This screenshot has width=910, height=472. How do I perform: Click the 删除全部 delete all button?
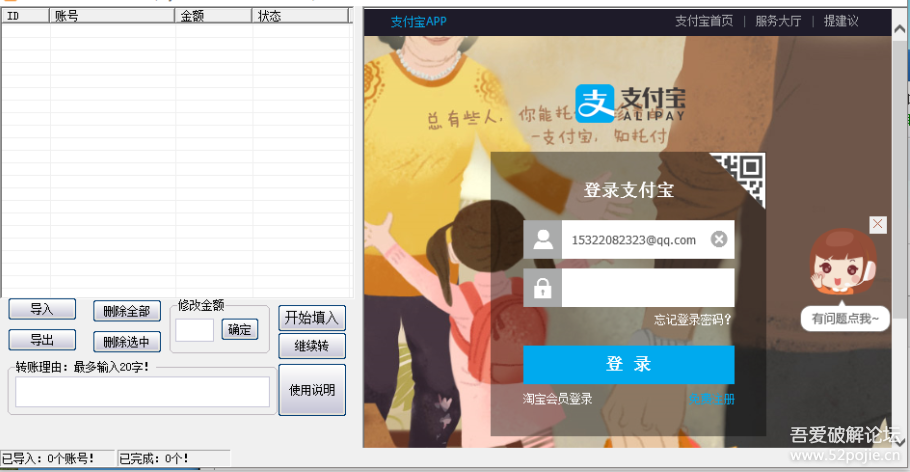click(x=127, y=311)
